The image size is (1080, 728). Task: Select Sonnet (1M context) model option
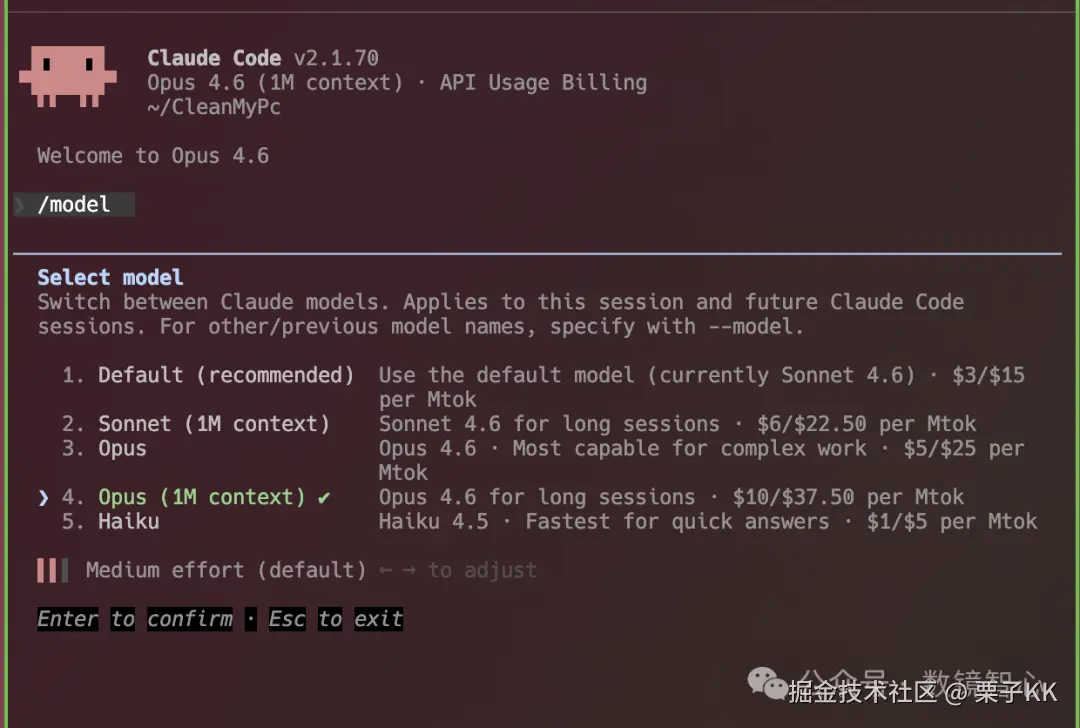pos(213,423)
